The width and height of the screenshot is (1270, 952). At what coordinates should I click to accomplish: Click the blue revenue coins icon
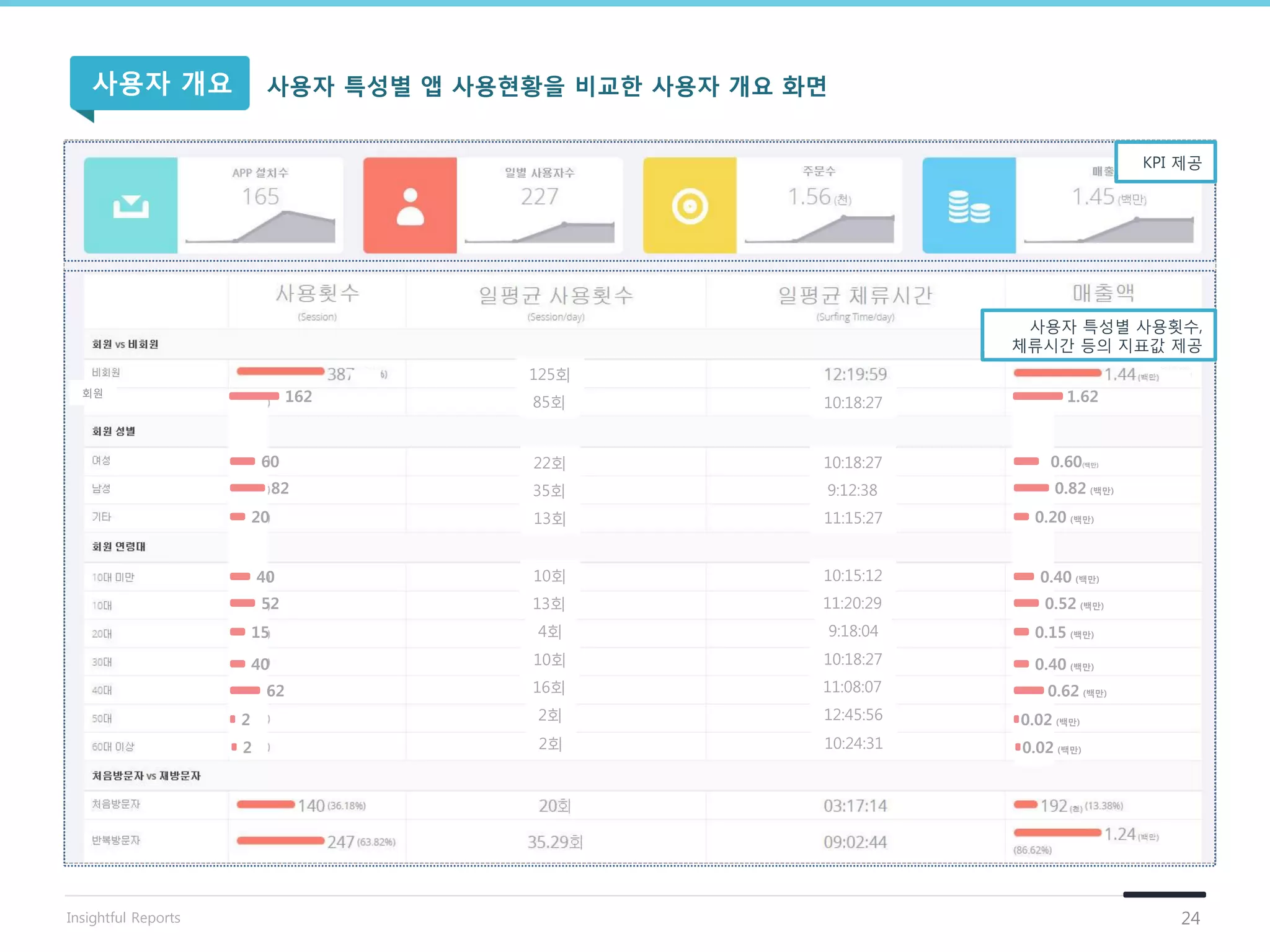click(969, 206)
